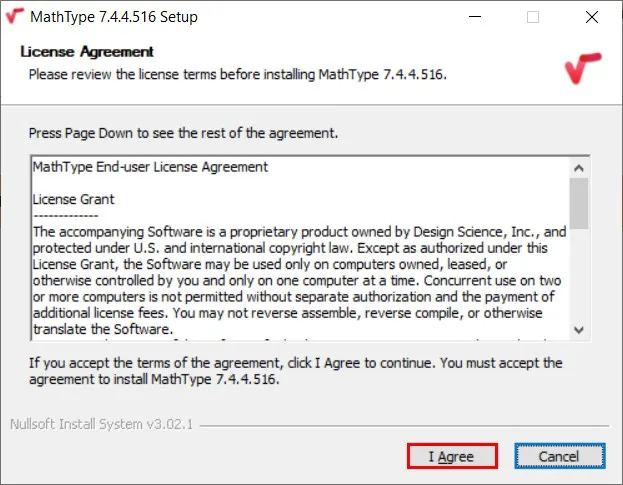This screenshot has width=623, height=485.
Task: Click the license box scroll-up arrow
Action: (x=579, y=166)
